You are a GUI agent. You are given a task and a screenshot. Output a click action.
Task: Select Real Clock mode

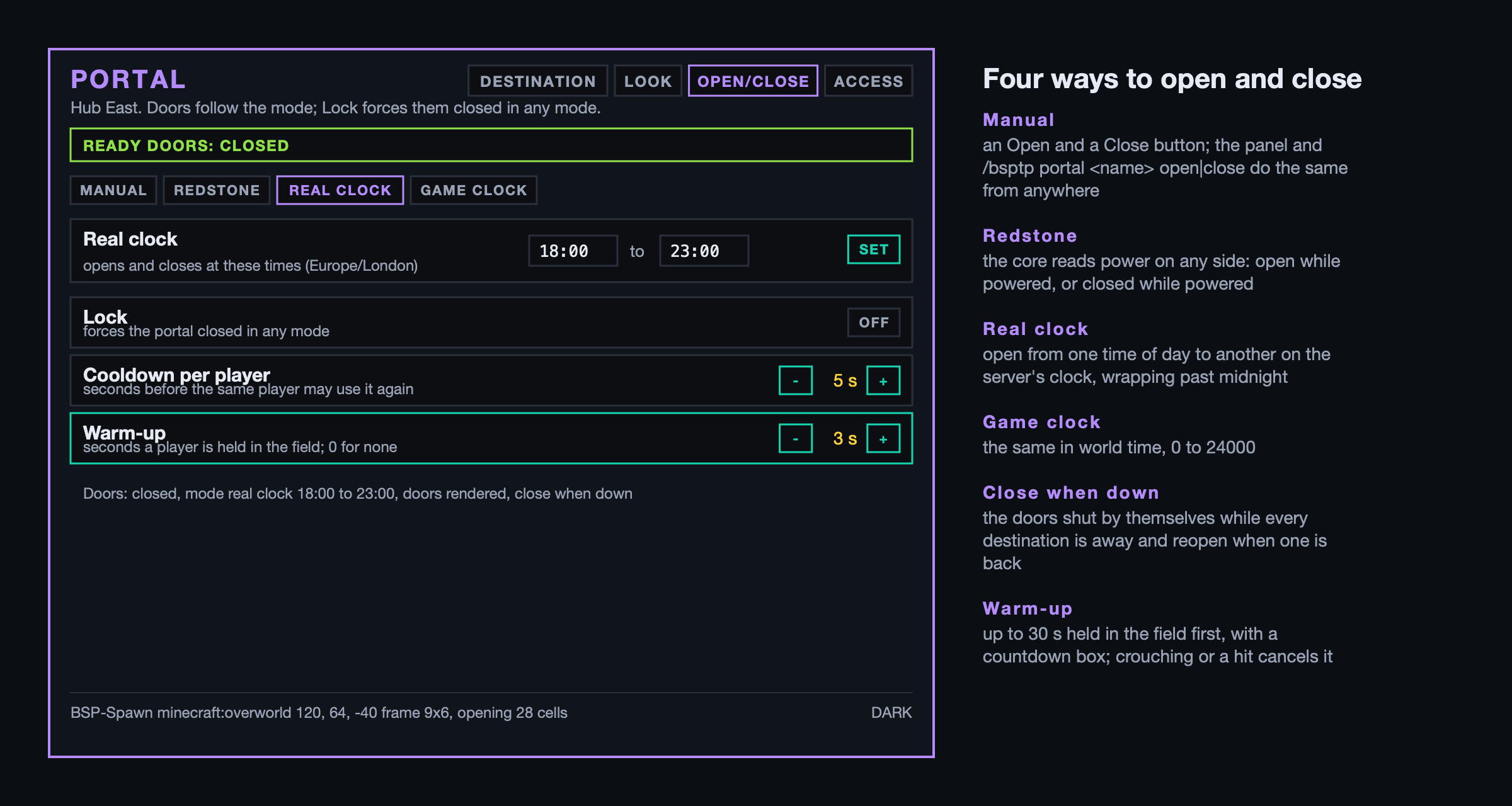tap(340, 190)
